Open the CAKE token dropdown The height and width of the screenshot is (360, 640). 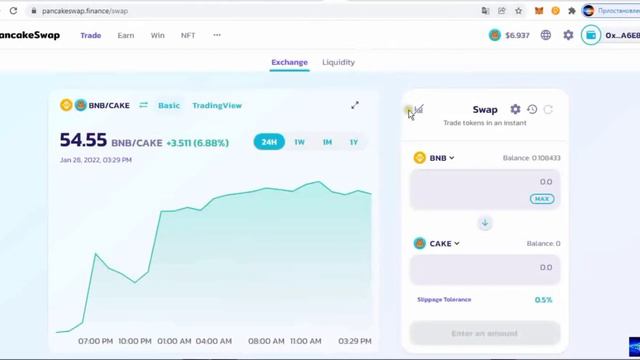436,244
